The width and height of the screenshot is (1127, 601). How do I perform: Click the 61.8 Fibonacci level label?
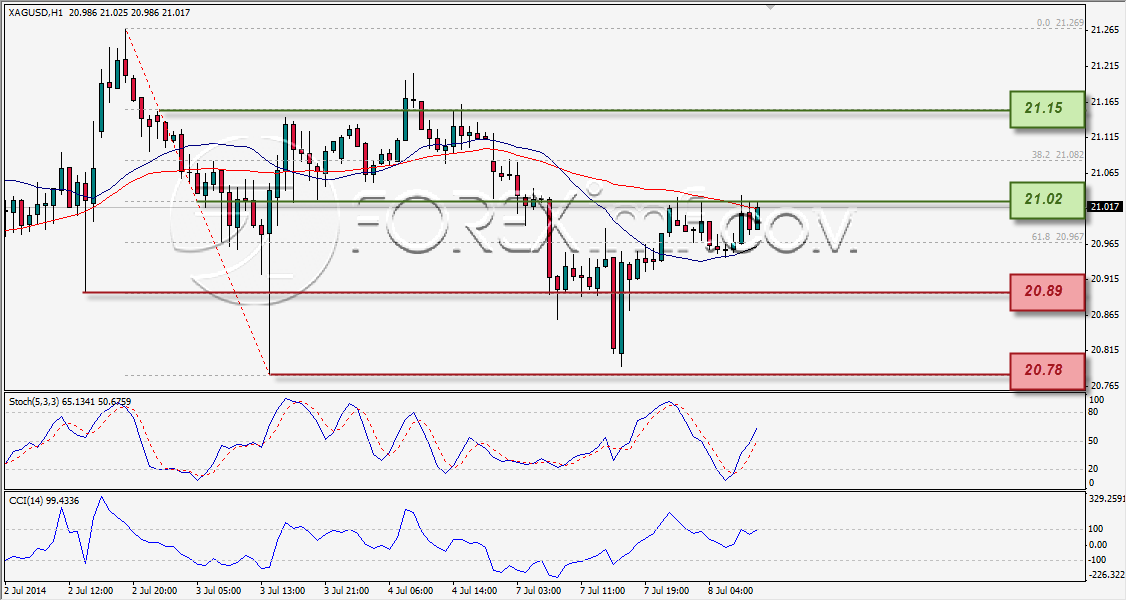click(1057, 236)
